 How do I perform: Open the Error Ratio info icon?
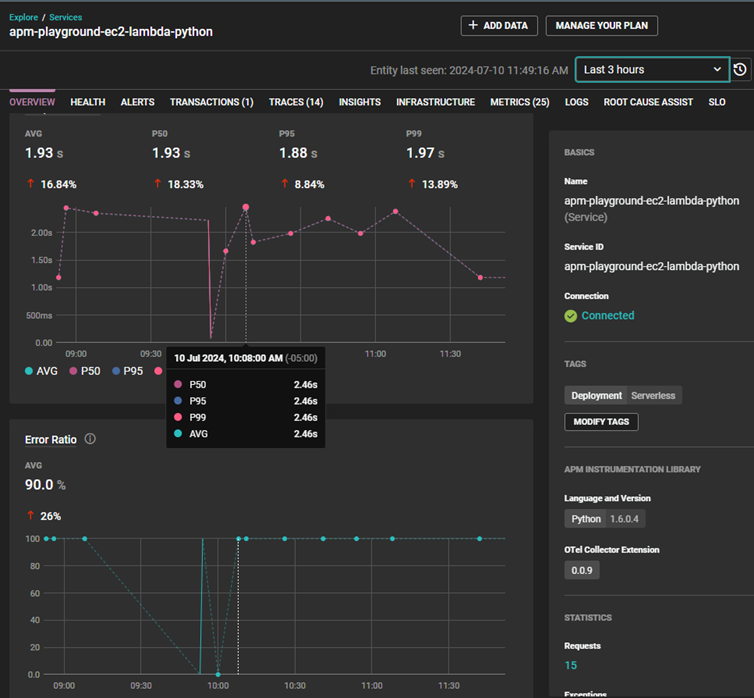90,439
